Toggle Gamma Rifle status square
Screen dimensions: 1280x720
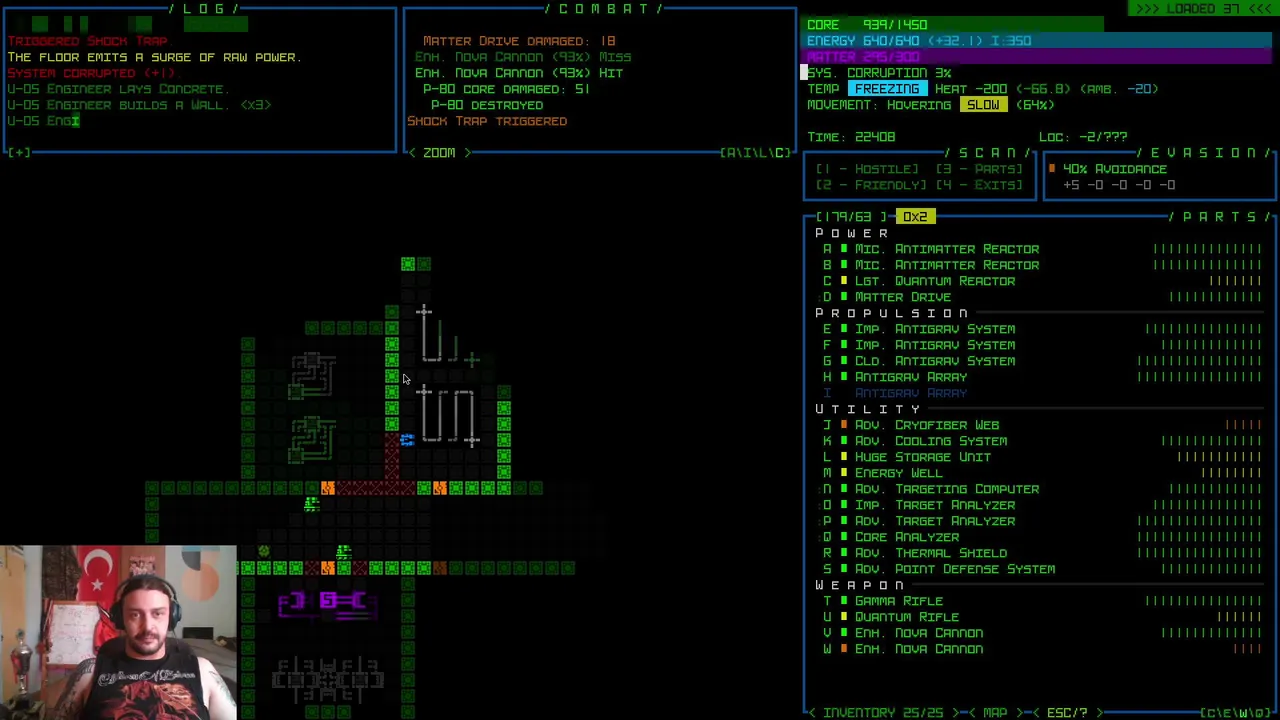844,601
